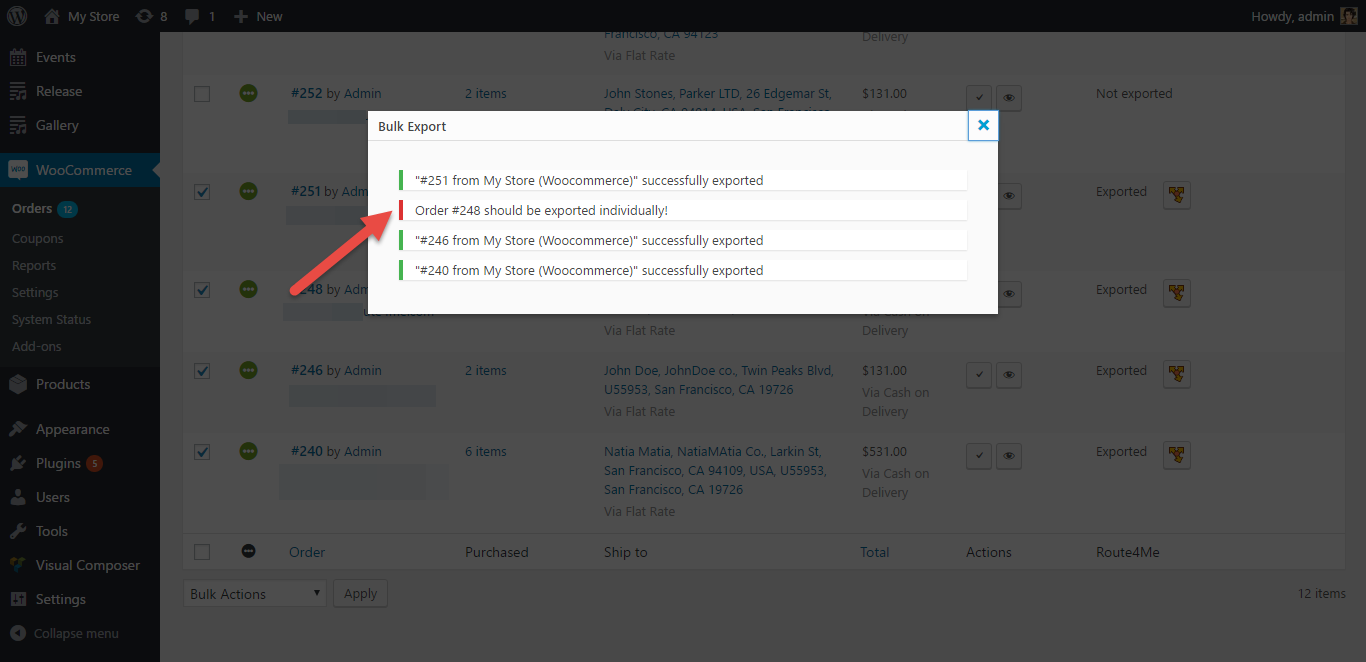Open the updates icon showing 8

pos(151,16)
